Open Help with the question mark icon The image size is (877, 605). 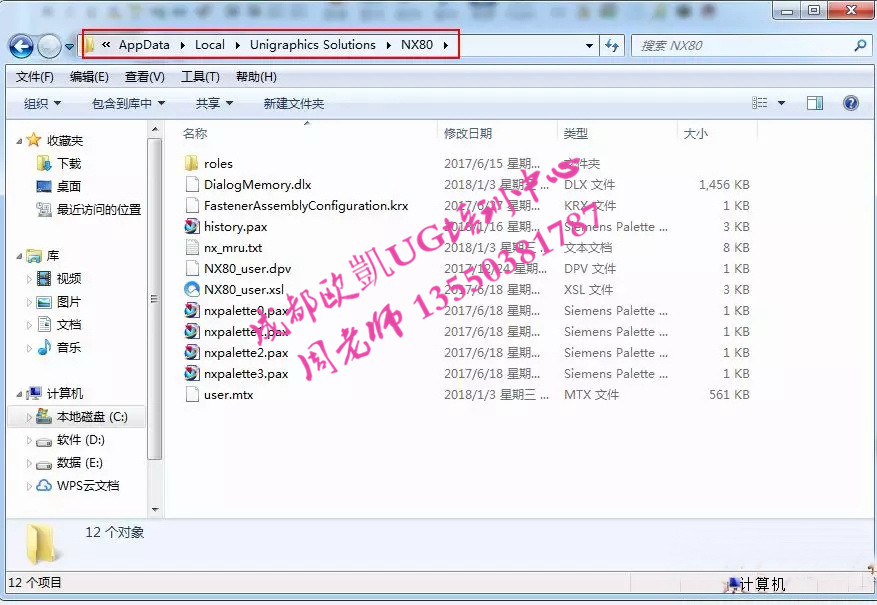click(x=851, y=103)
